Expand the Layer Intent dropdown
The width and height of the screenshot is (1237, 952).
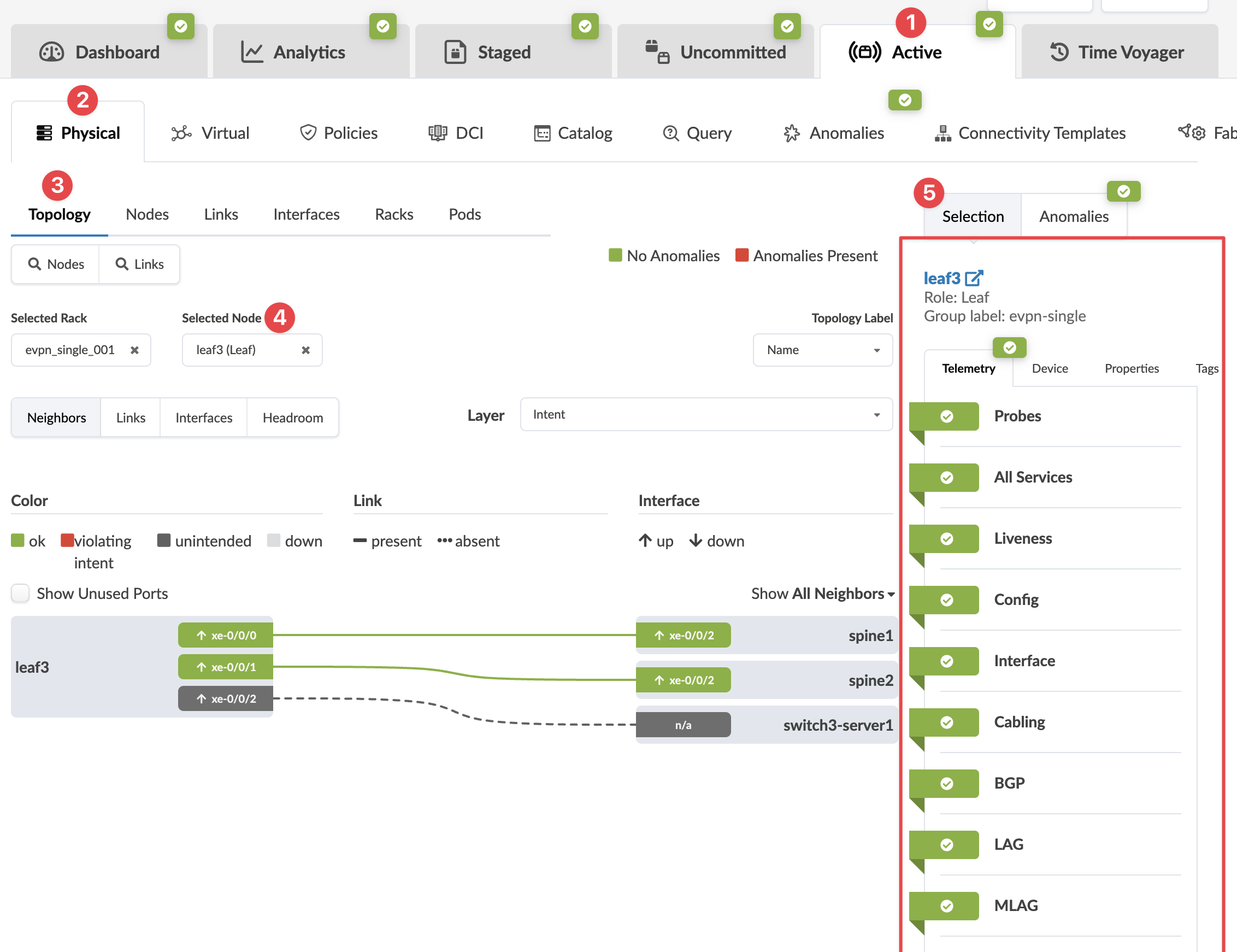tap(706, 415)
